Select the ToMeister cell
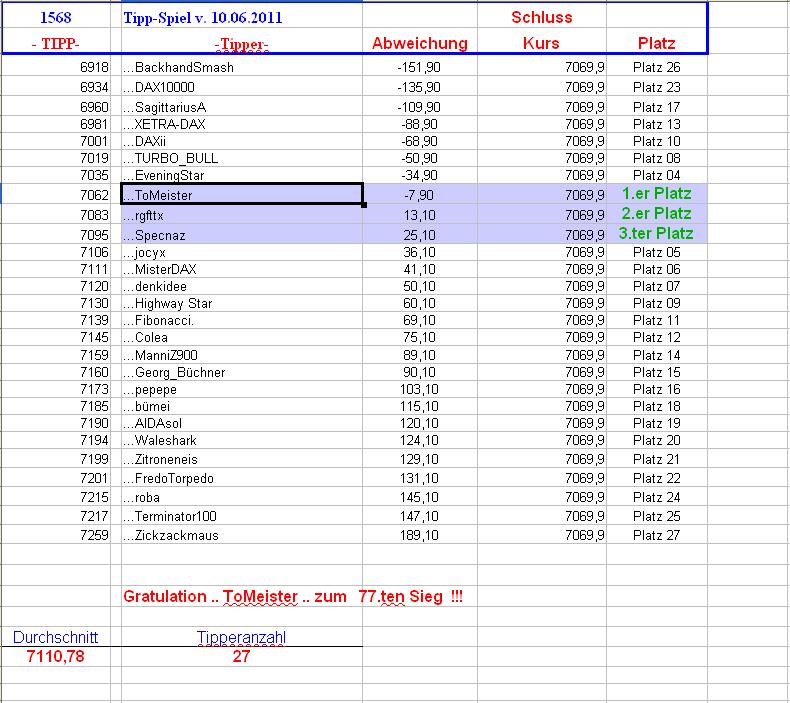The image size is (790, 703). 242,195
